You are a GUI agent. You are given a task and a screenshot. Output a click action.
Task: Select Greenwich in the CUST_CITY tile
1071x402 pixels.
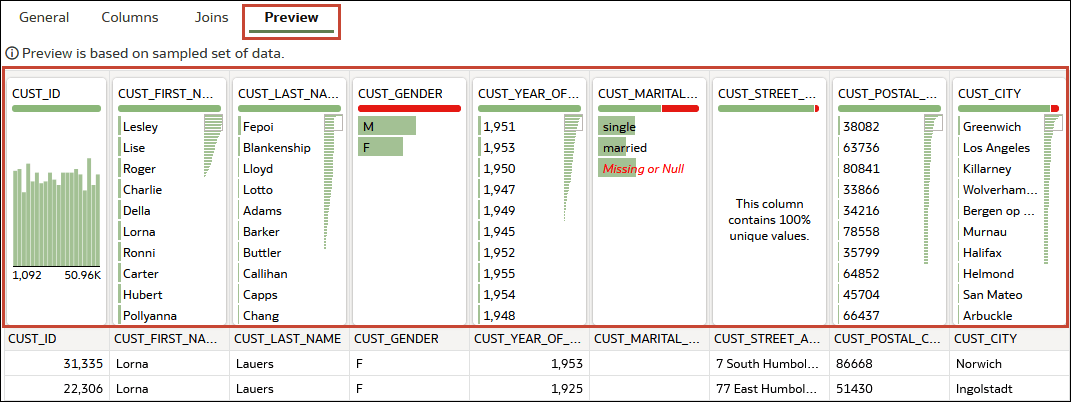(x=992, y=126)
